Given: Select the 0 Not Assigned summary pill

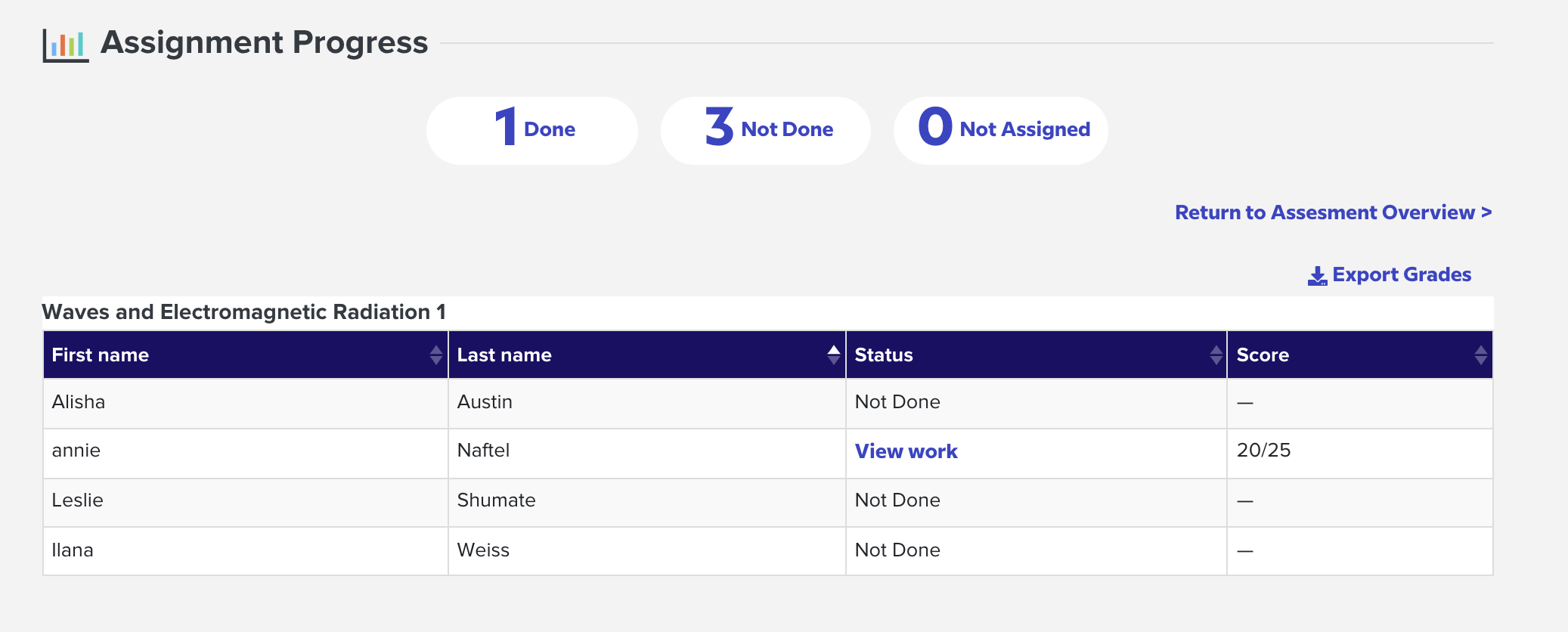Looking at the screenshot, I should (x=1001, y=130).
